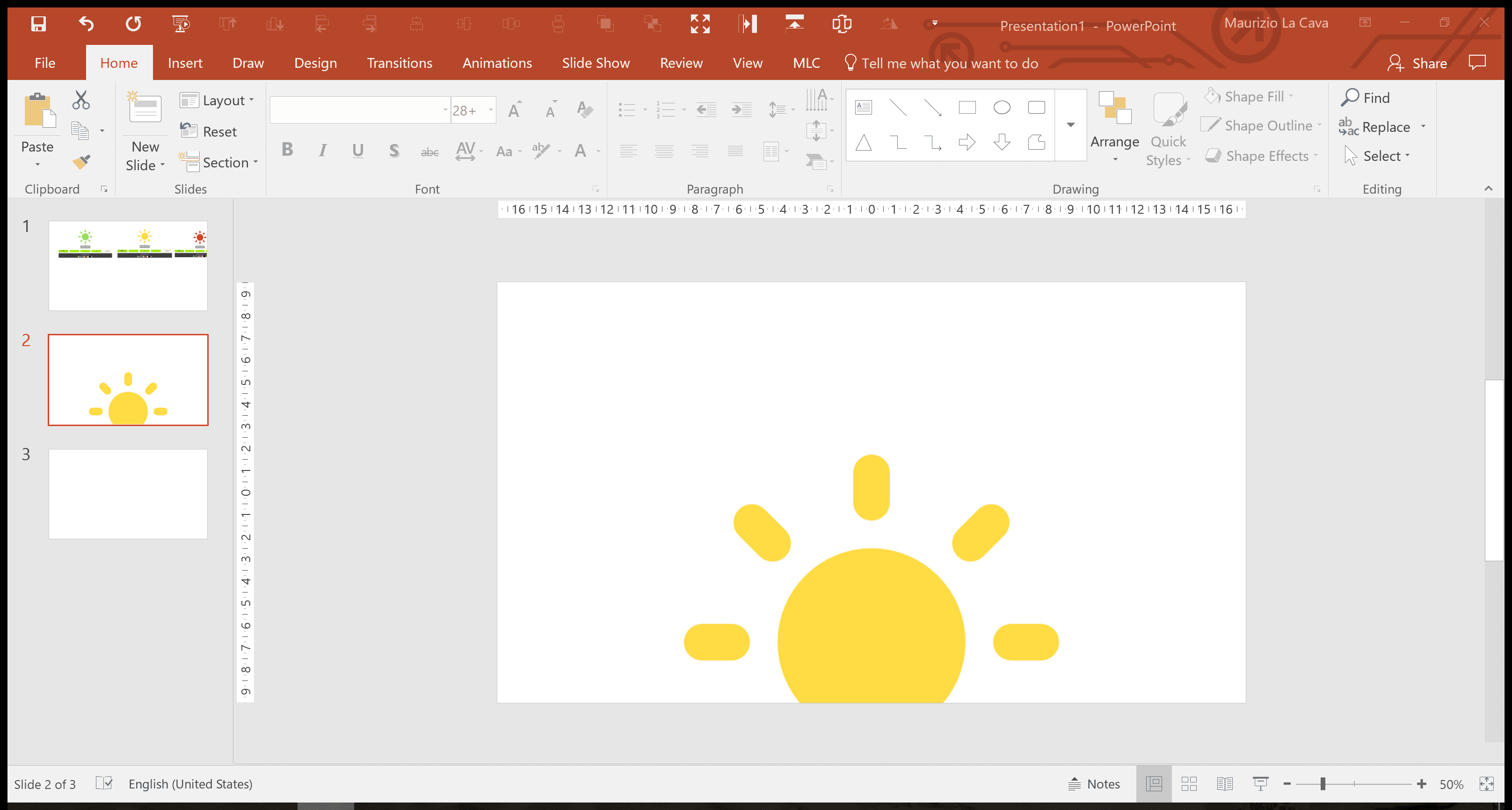
Task: Select the Rectangle shape tool
Action: click(x=967, y=108)
